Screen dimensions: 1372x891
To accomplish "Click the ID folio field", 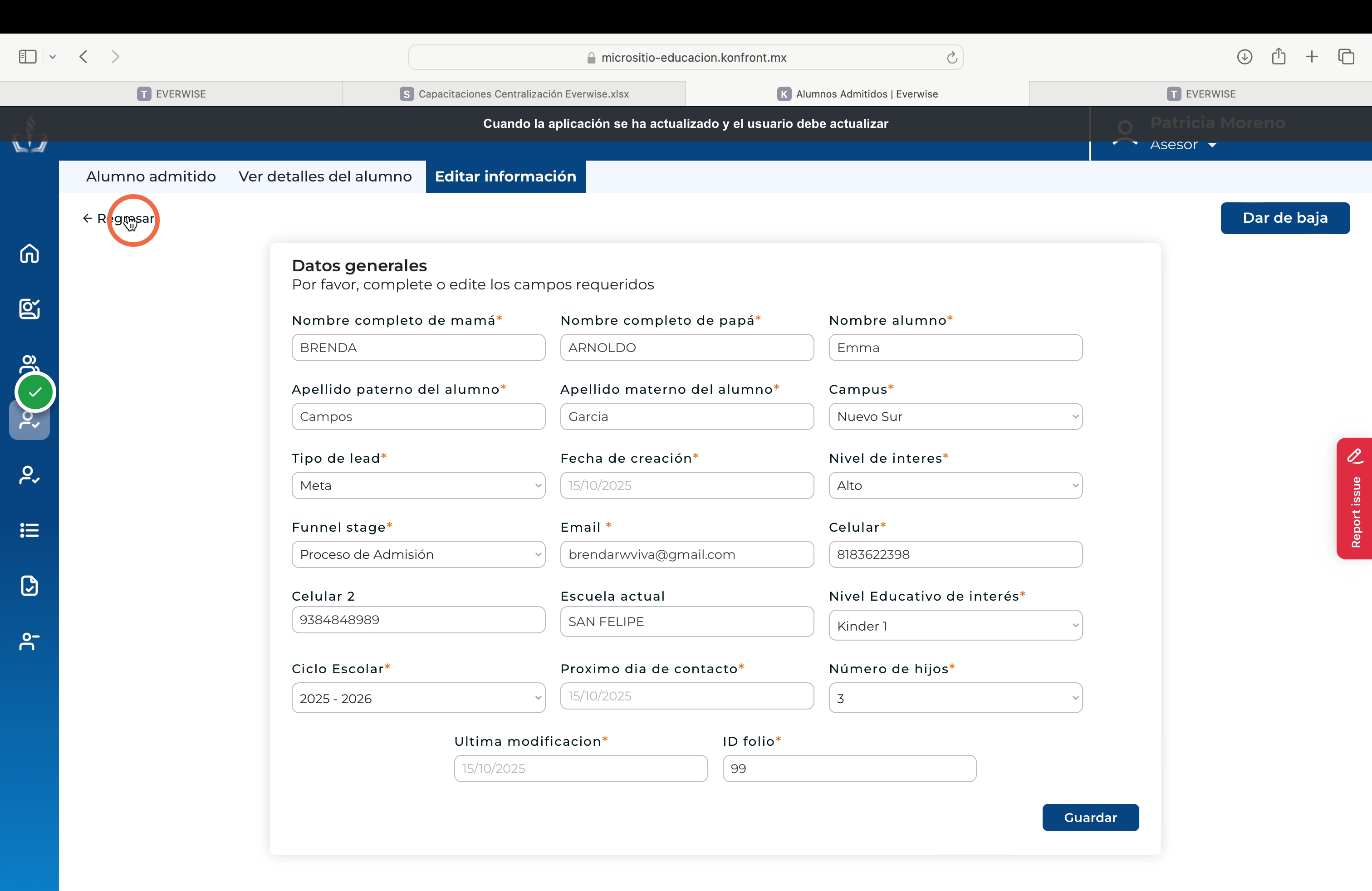I will (x=849, y=768).
